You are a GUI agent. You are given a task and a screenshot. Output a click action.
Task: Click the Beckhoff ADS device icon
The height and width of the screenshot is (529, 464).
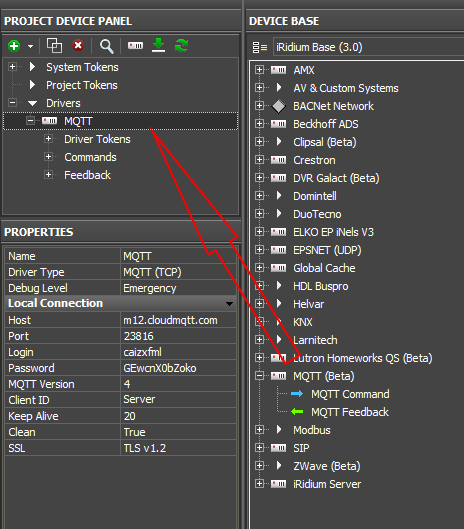tap(278, 124)
